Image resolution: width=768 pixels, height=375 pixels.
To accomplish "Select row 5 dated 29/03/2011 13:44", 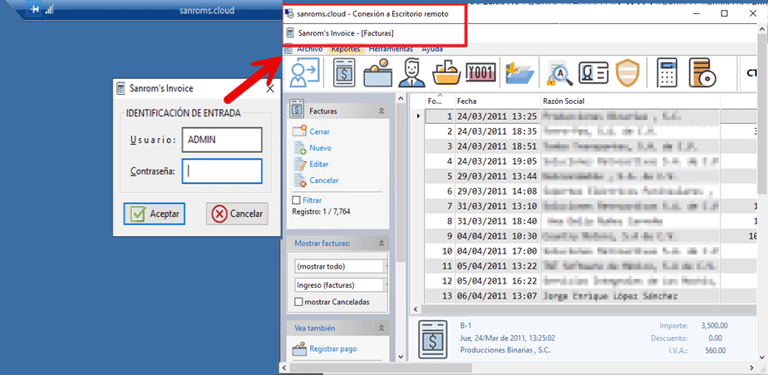I will pyautogui.click(x=591, y=175).
